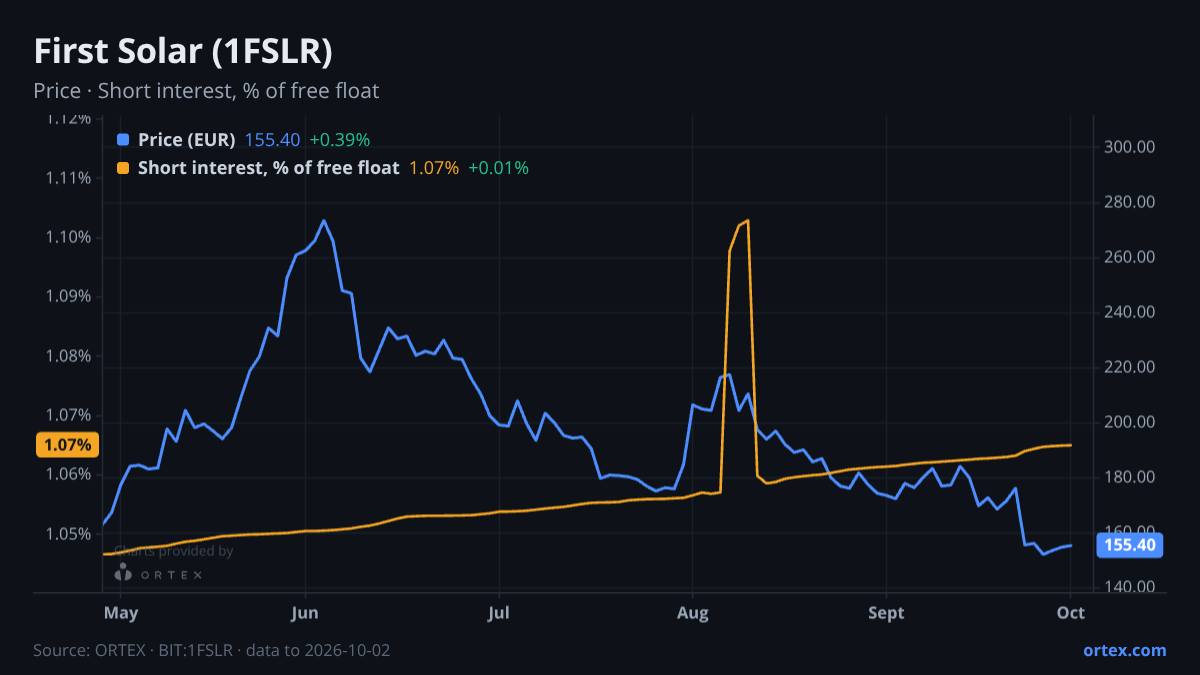Click the 1.11% left axis label
Screen dimensions: 1200x675
(70, 178)
